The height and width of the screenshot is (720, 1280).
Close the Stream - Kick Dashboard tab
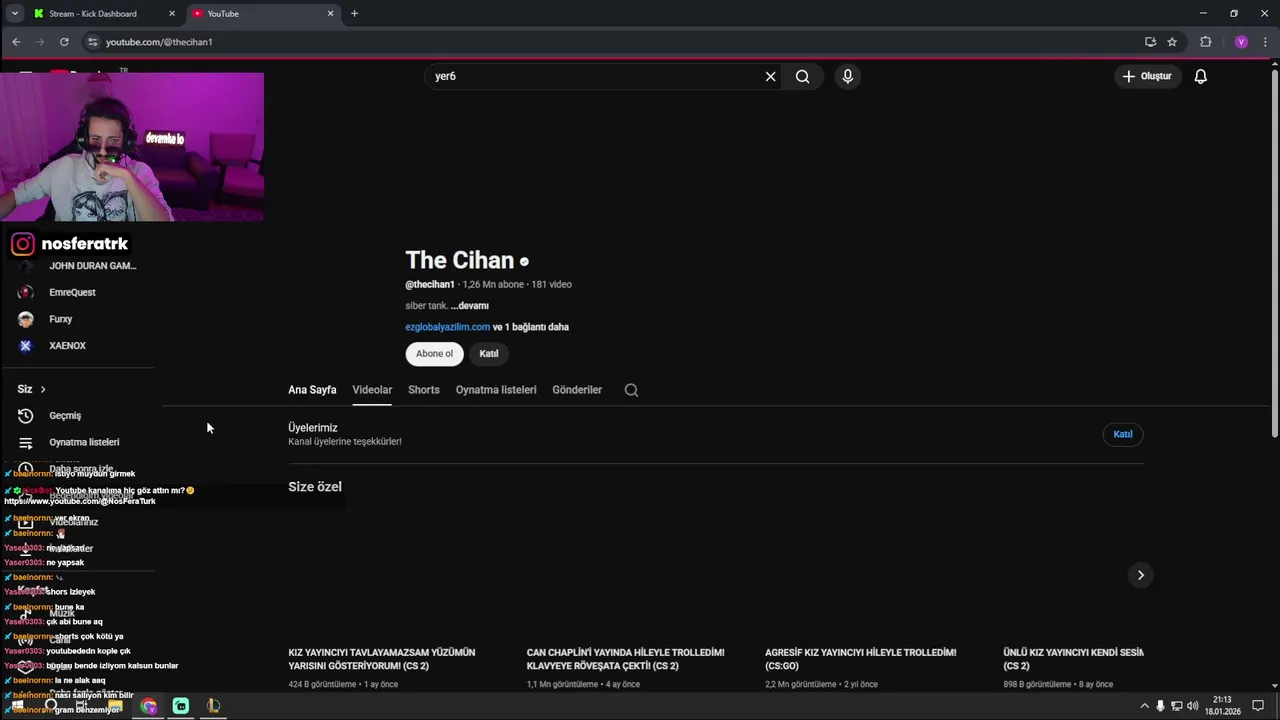[x=172, y=13]
